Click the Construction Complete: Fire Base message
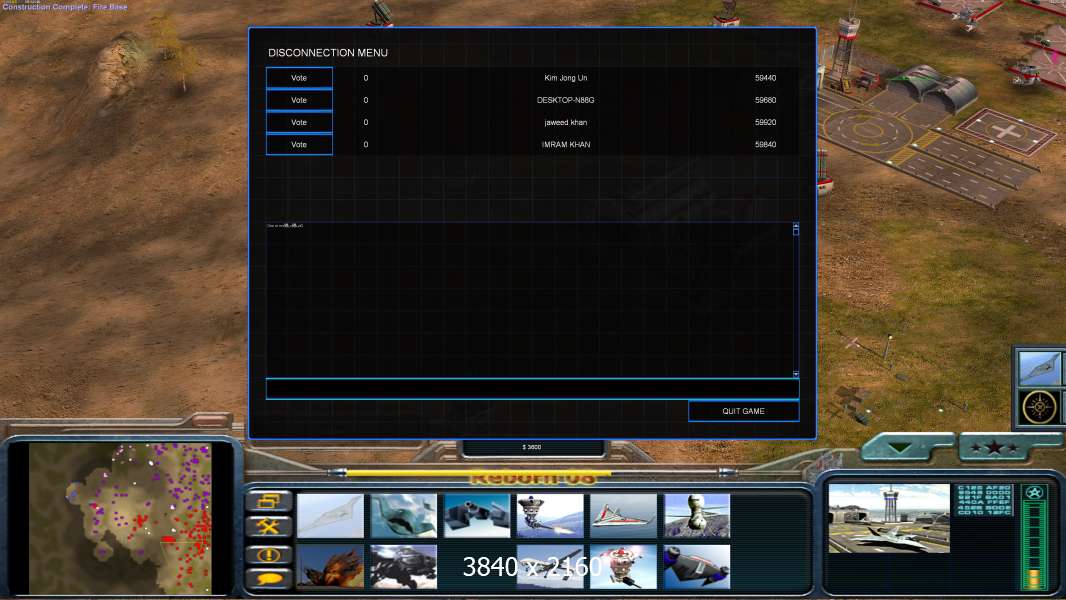The height and width of the screenshot is (600, 1066). [x=65, y=7]
